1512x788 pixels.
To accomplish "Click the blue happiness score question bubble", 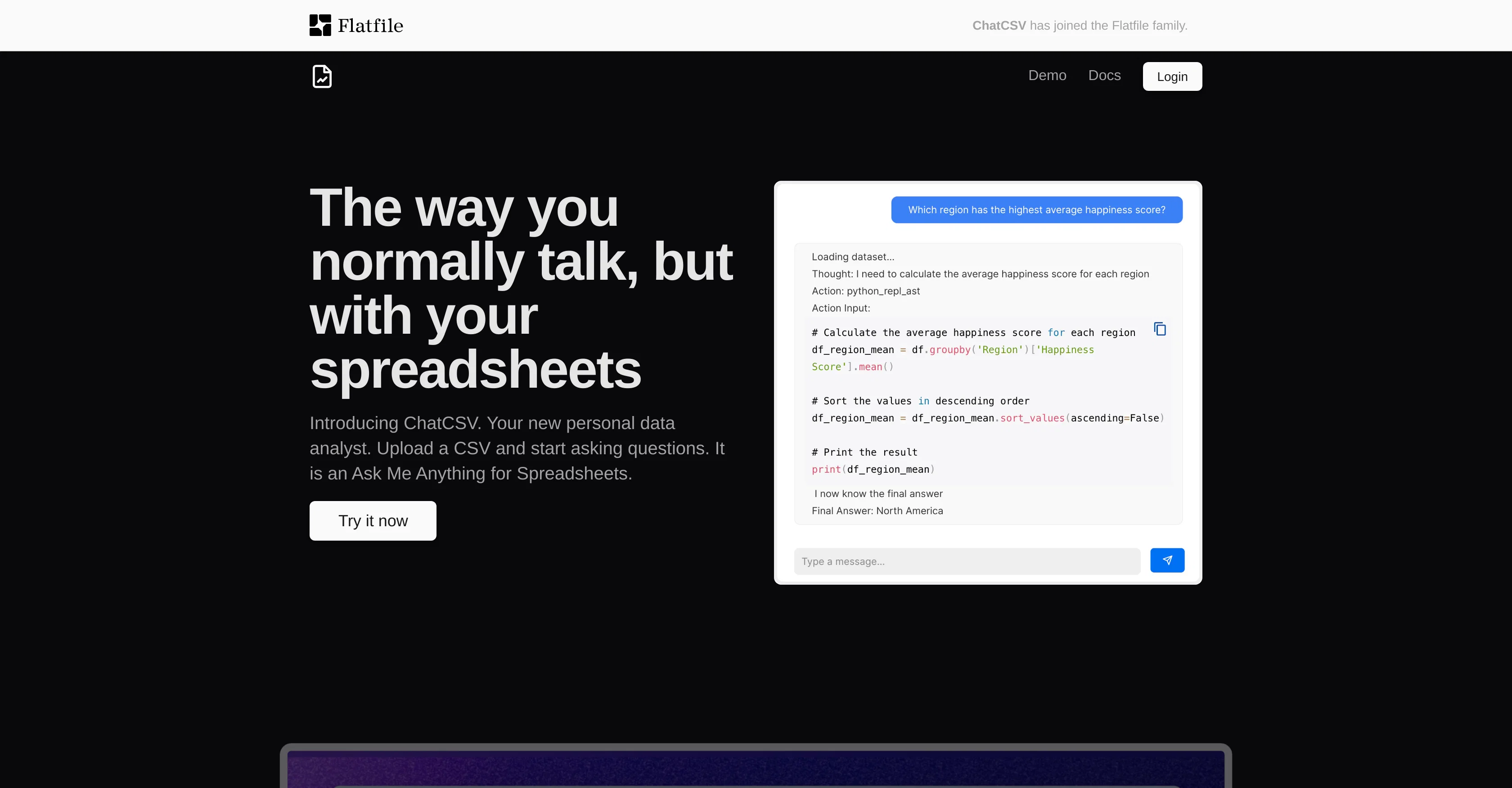I will pos(1036,210).
